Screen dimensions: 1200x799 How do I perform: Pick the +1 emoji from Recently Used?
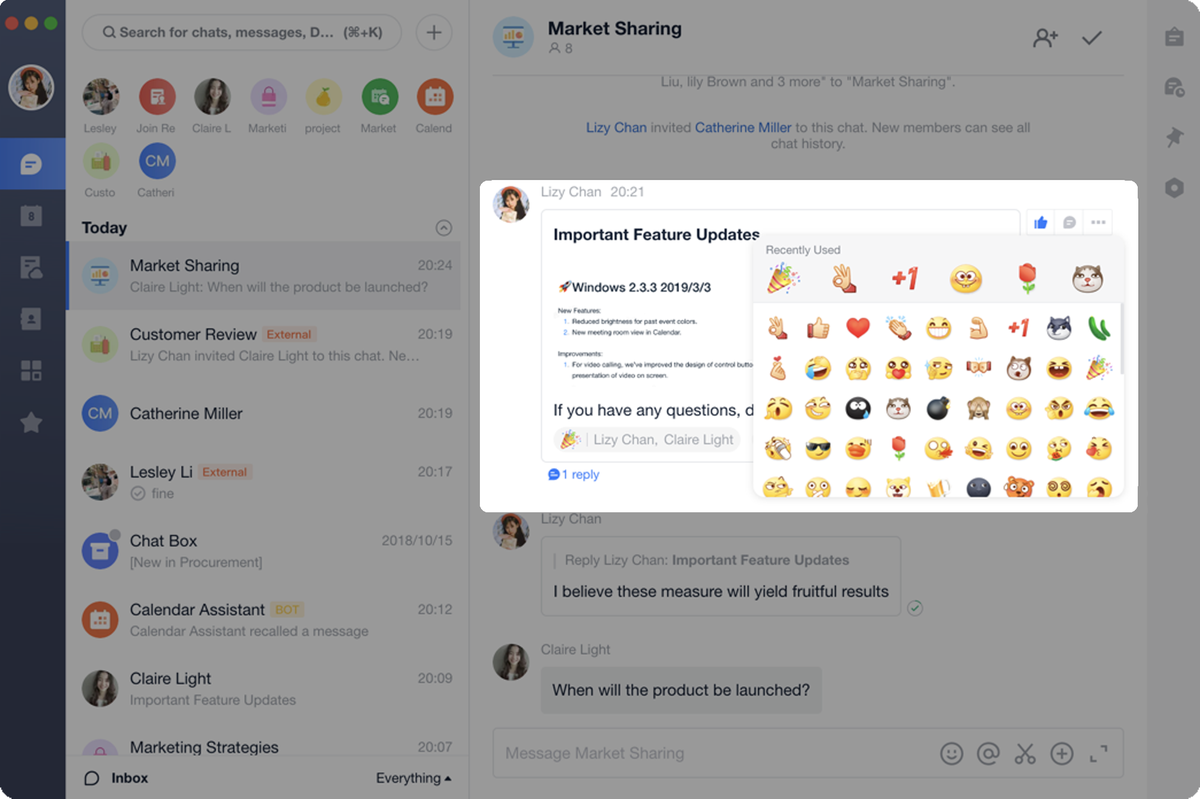(x=905, y=279)
